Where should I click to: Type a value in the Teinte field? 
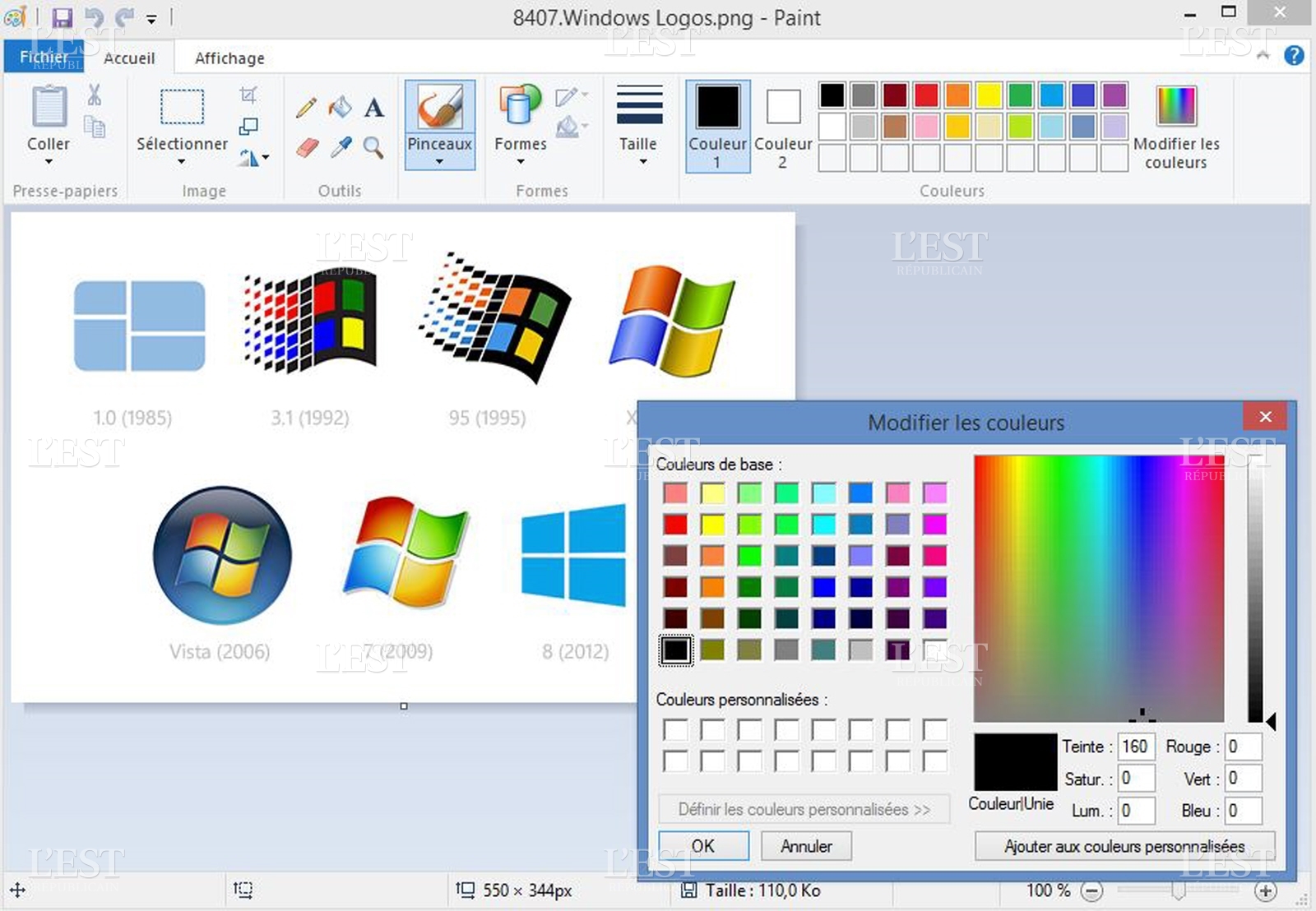pos(1135,747)
